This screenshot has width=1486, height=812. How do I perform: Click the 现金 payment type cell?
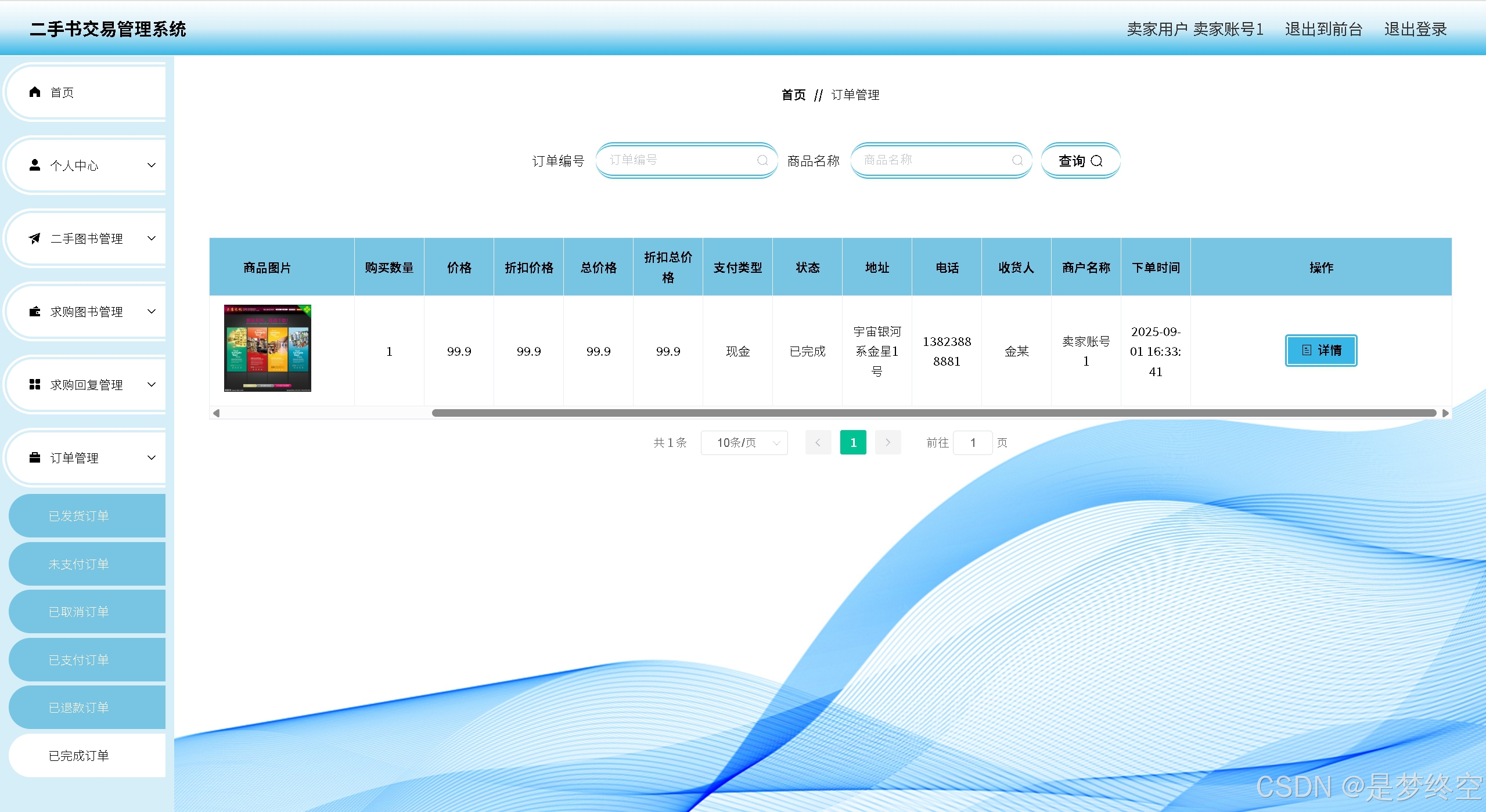(737, 351)
